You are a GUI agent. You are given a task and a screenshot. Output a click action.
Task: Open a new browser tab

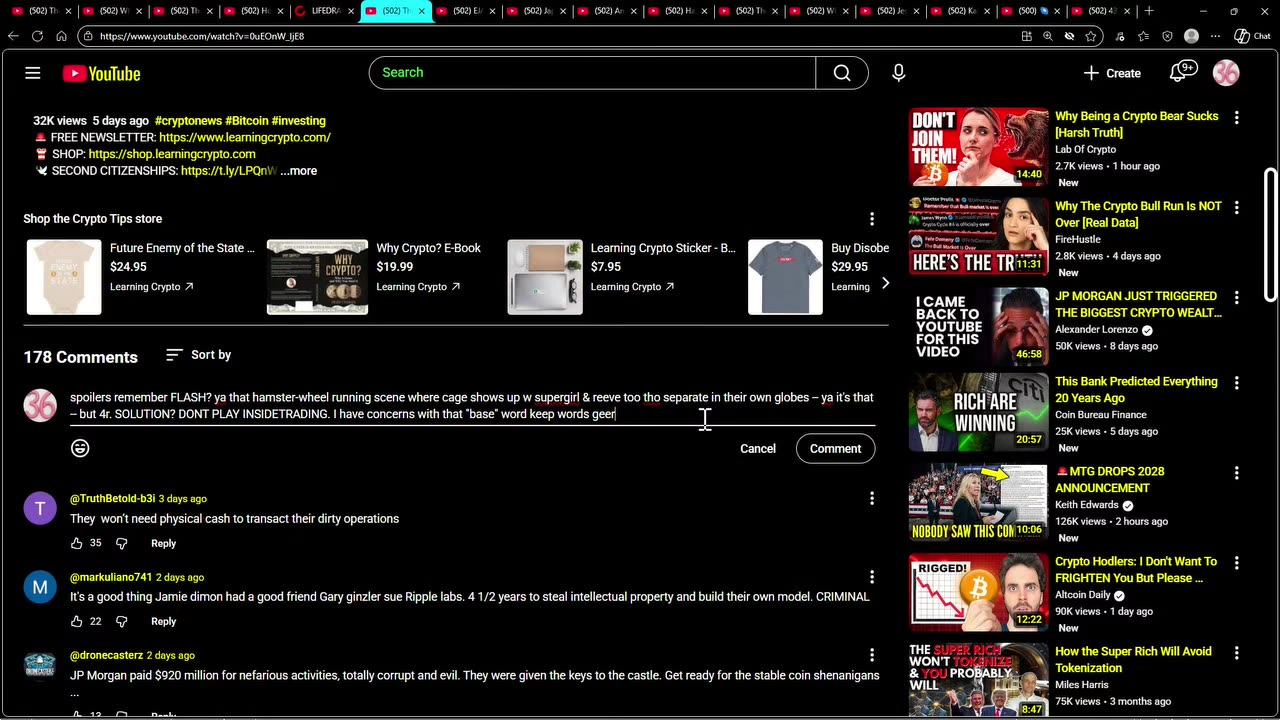click(1149, 11)
